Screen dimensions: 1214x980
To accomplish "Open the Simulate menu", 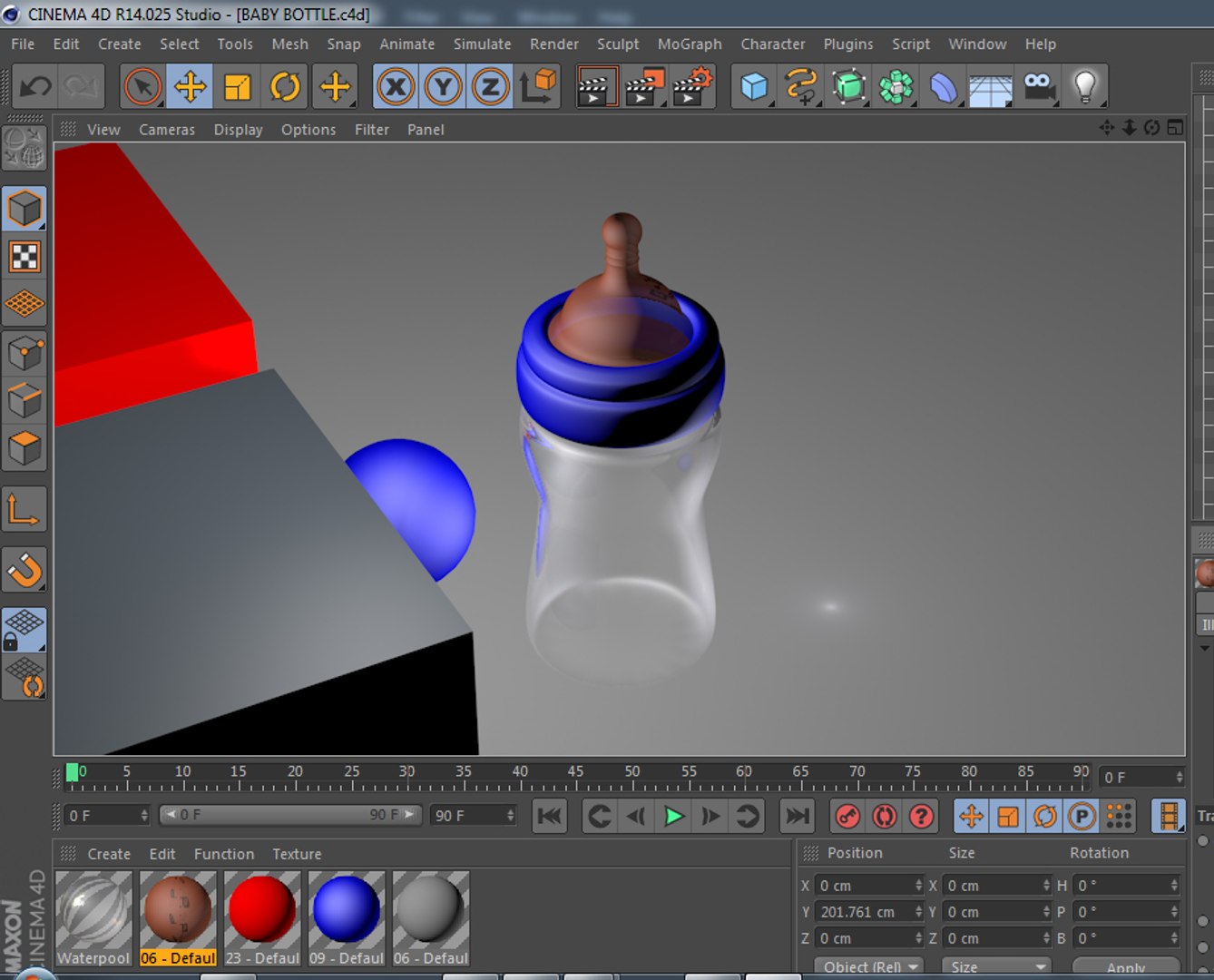I will [482, 44].
